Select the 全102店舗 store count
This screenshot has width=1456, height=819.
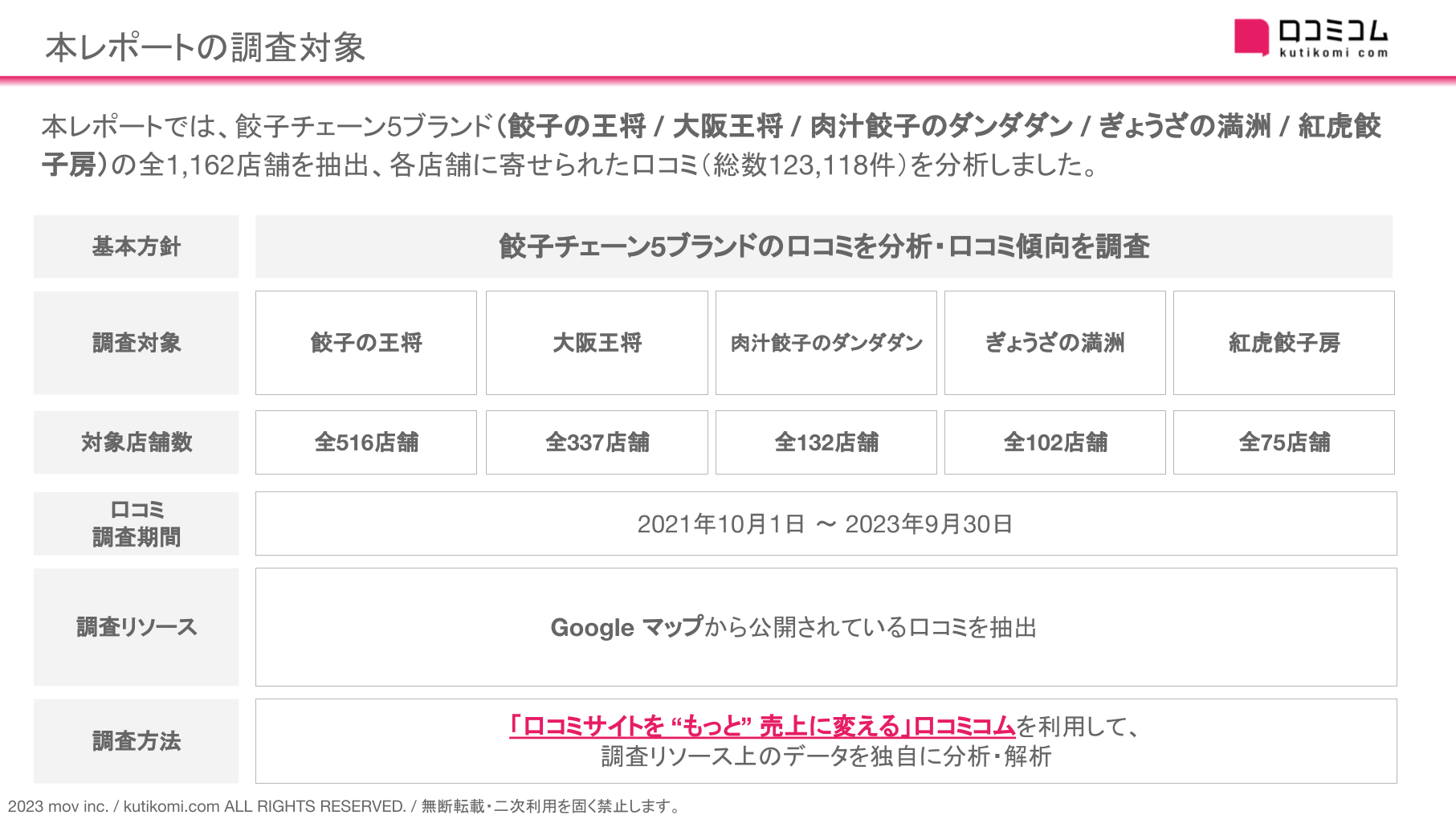pyautogui.click(x=1055, y=442)
